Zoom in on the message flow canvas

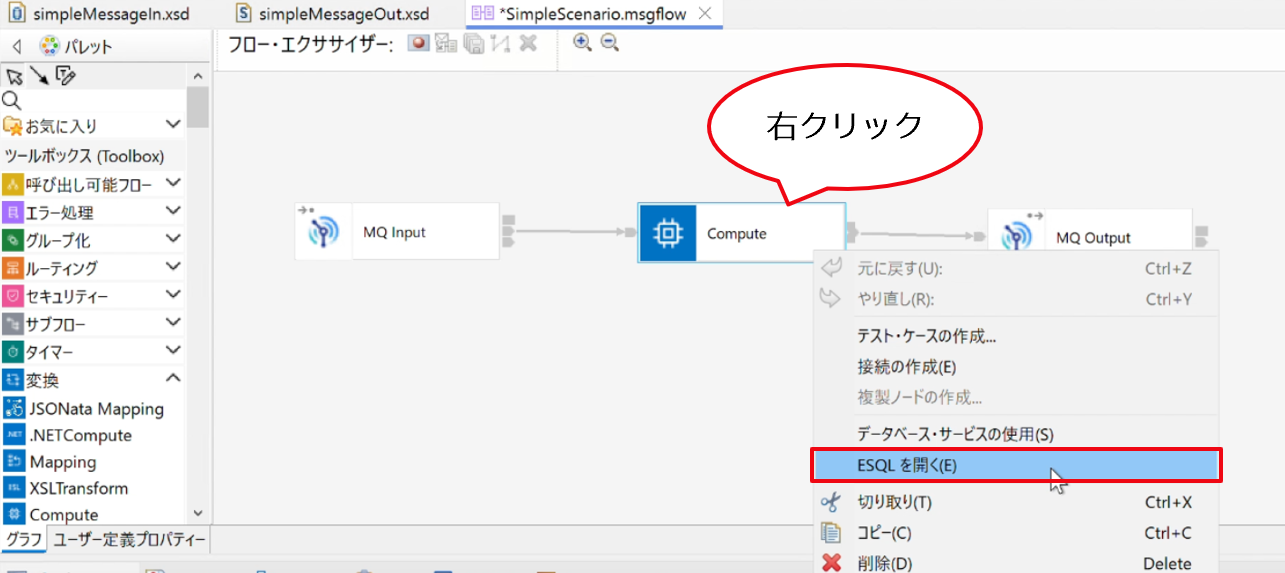[x=582, y=42]
